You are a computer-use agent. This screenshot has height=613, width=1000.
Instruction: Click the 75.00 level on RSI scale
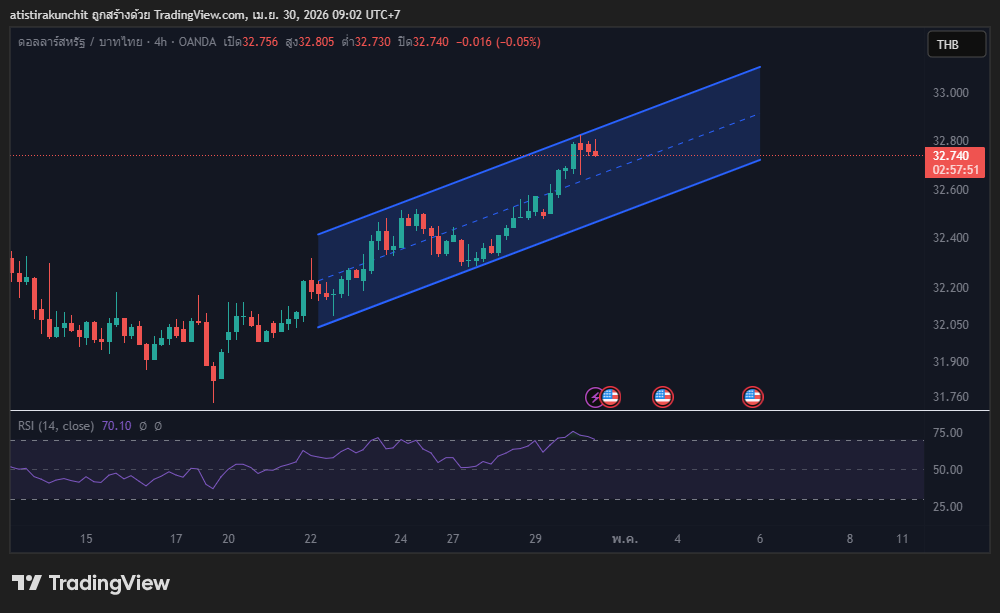click(948, 433)
